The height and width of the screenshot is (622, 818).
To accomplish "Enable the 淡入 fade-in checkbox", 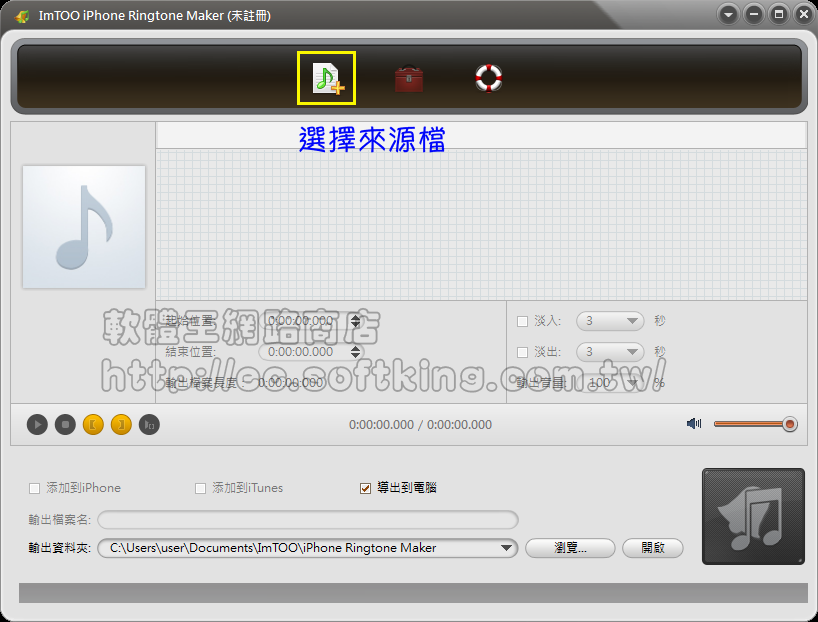I will coord(522,321).
